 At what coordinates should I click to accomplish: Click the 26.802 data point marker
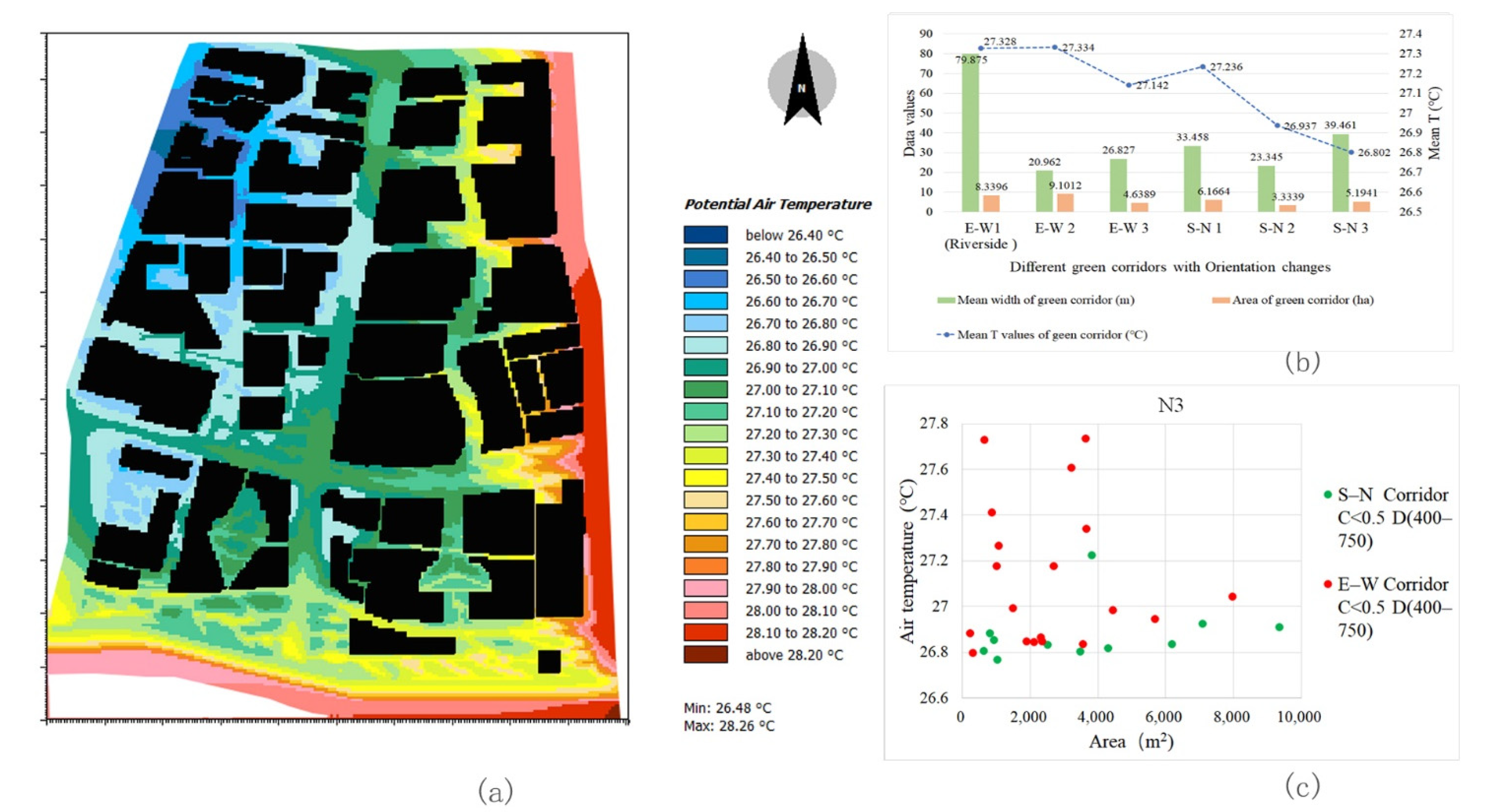1351,152
